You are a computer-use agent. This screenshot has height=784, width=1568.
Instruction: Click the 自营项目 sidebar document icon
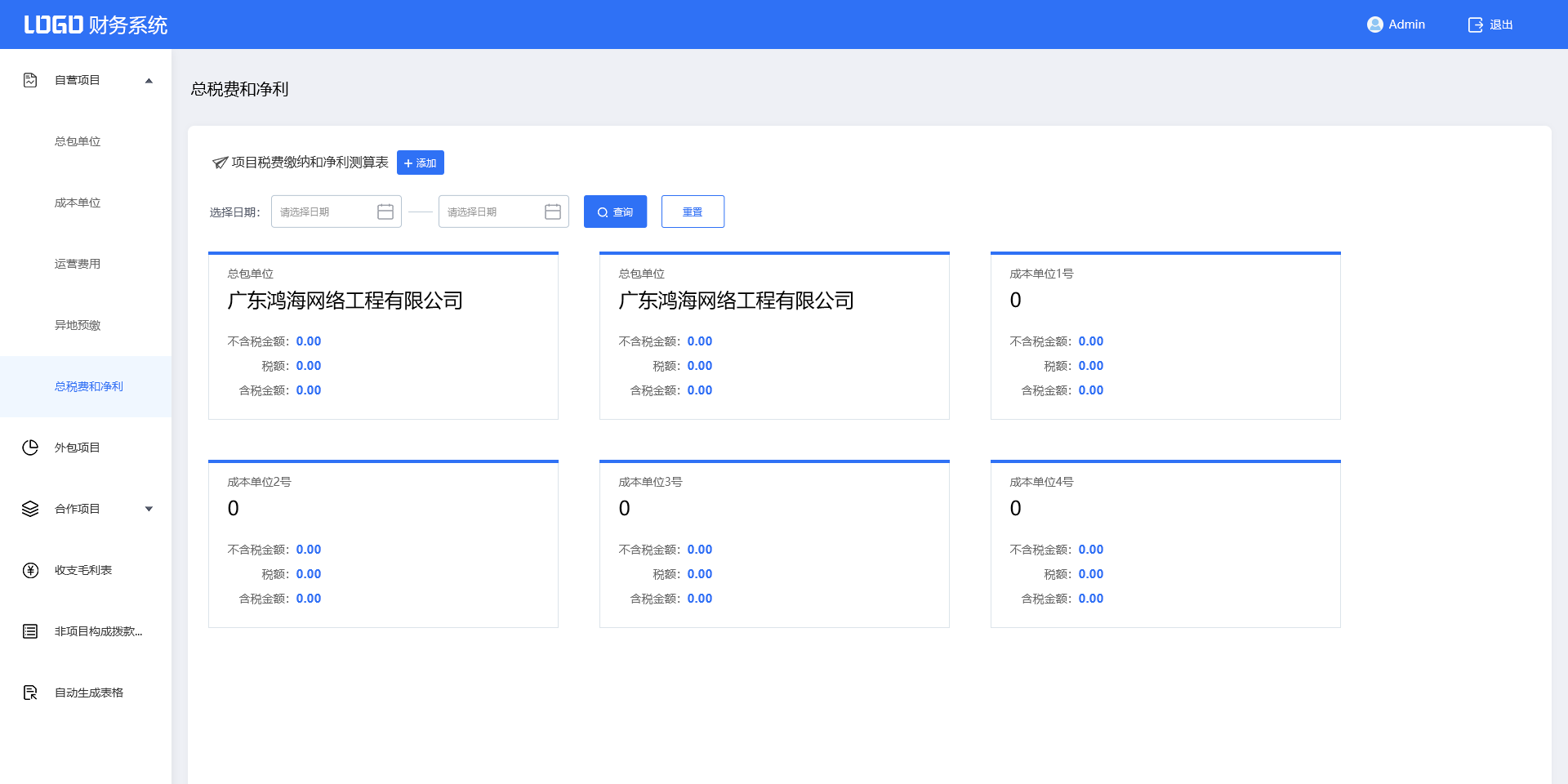(x=30, y=80)
